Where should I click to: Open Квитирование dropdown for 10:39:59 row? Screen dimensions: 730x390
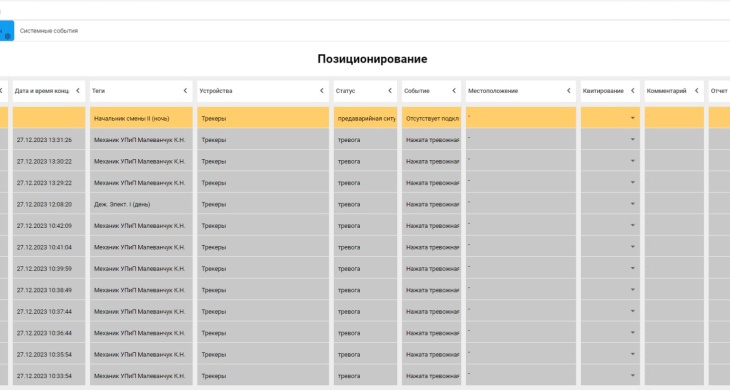[x=632, y=268]
